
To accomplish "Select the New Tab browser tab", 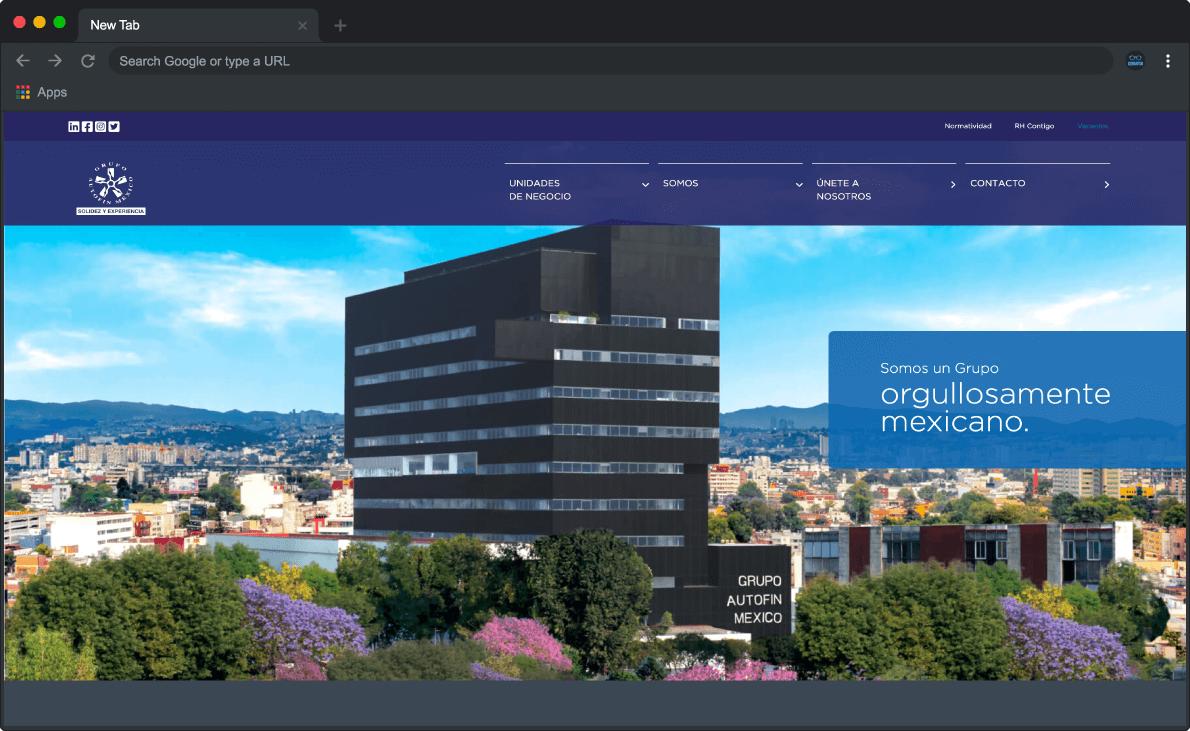I will (198, 26).
